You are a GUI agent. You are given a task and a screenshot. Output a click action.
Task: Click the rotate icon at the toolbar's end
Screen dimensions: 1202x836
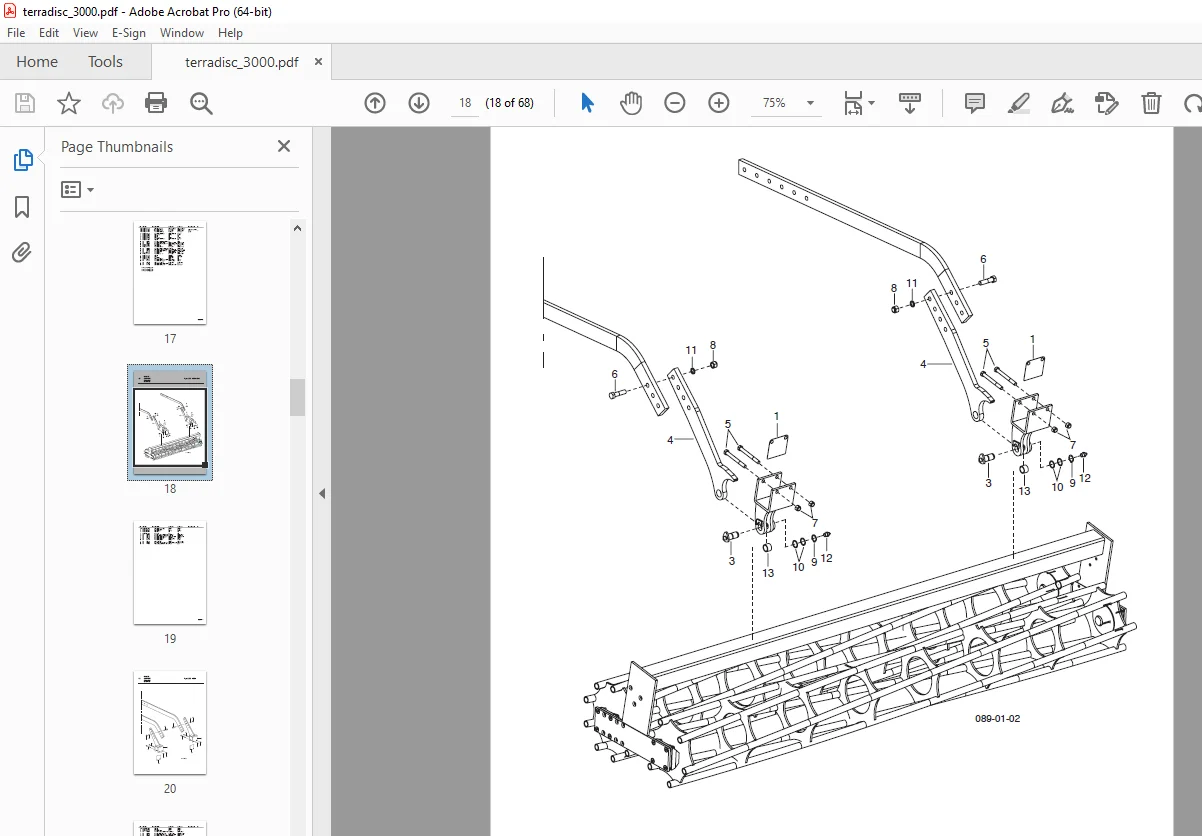(1192, 103)
